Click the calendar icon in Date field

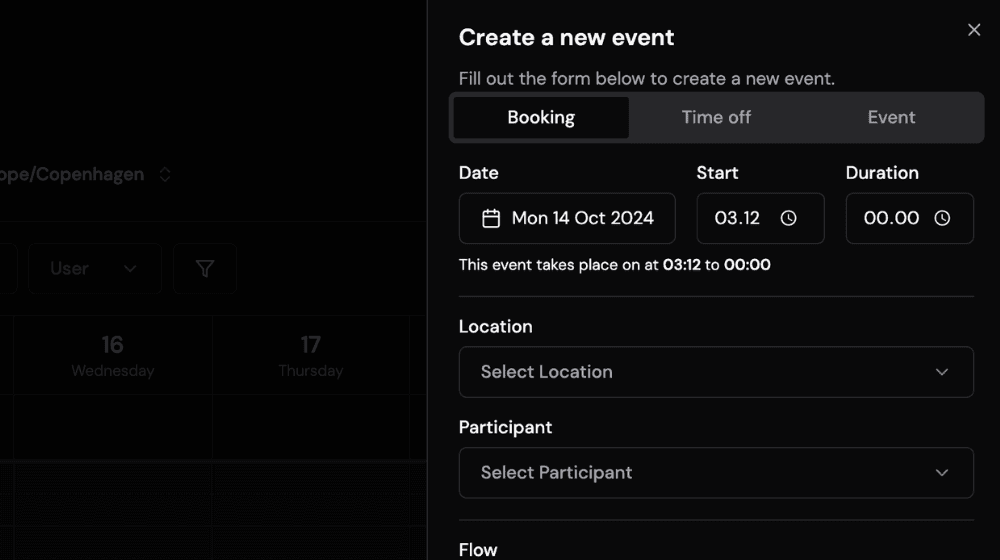491,218
